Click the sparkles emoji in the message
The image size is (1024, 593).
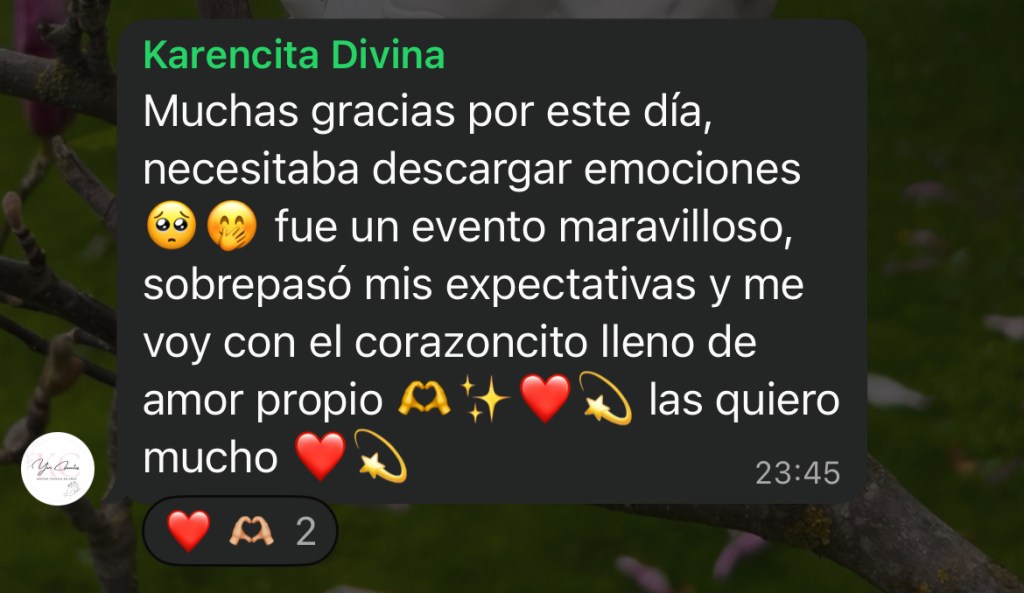pos(485,398)
